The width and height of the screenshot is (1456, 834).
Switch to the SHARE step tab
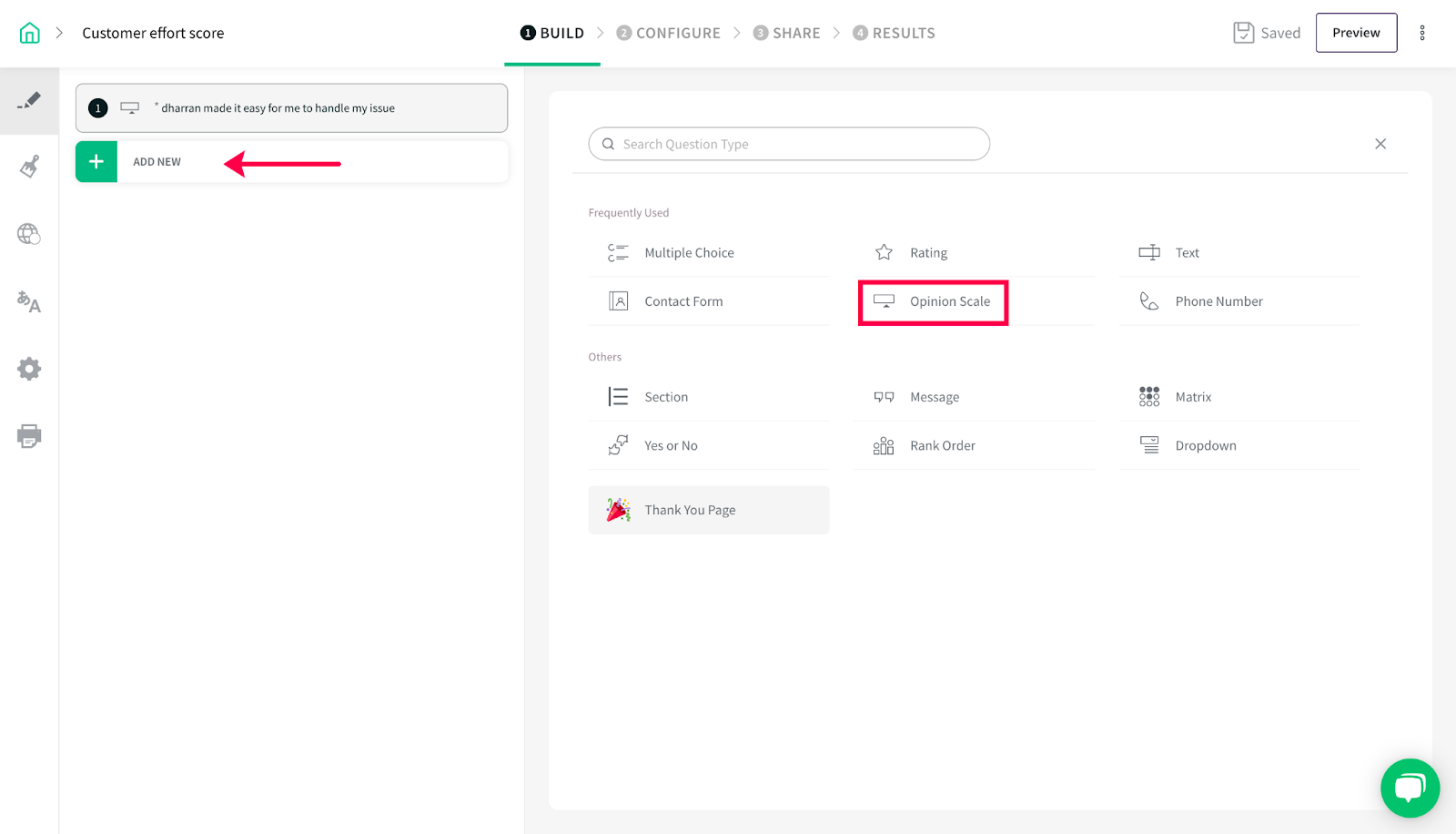pyautogui.click(x=786, y=33)
